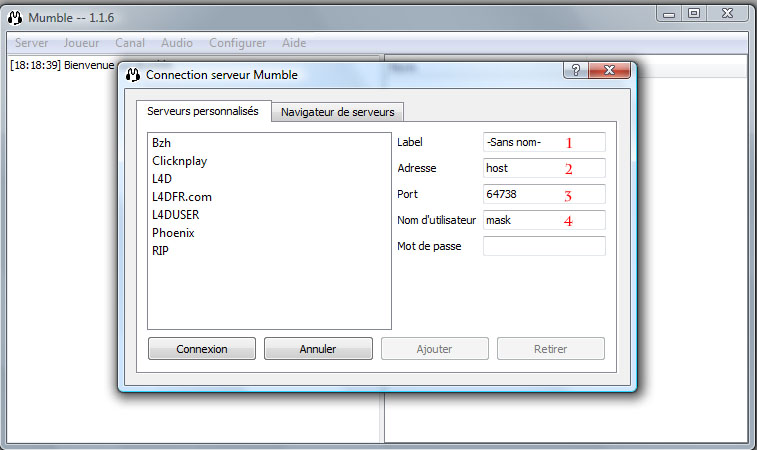Click the greyed Retirer button
Viewport: 757px width, 450px height.
551,349
